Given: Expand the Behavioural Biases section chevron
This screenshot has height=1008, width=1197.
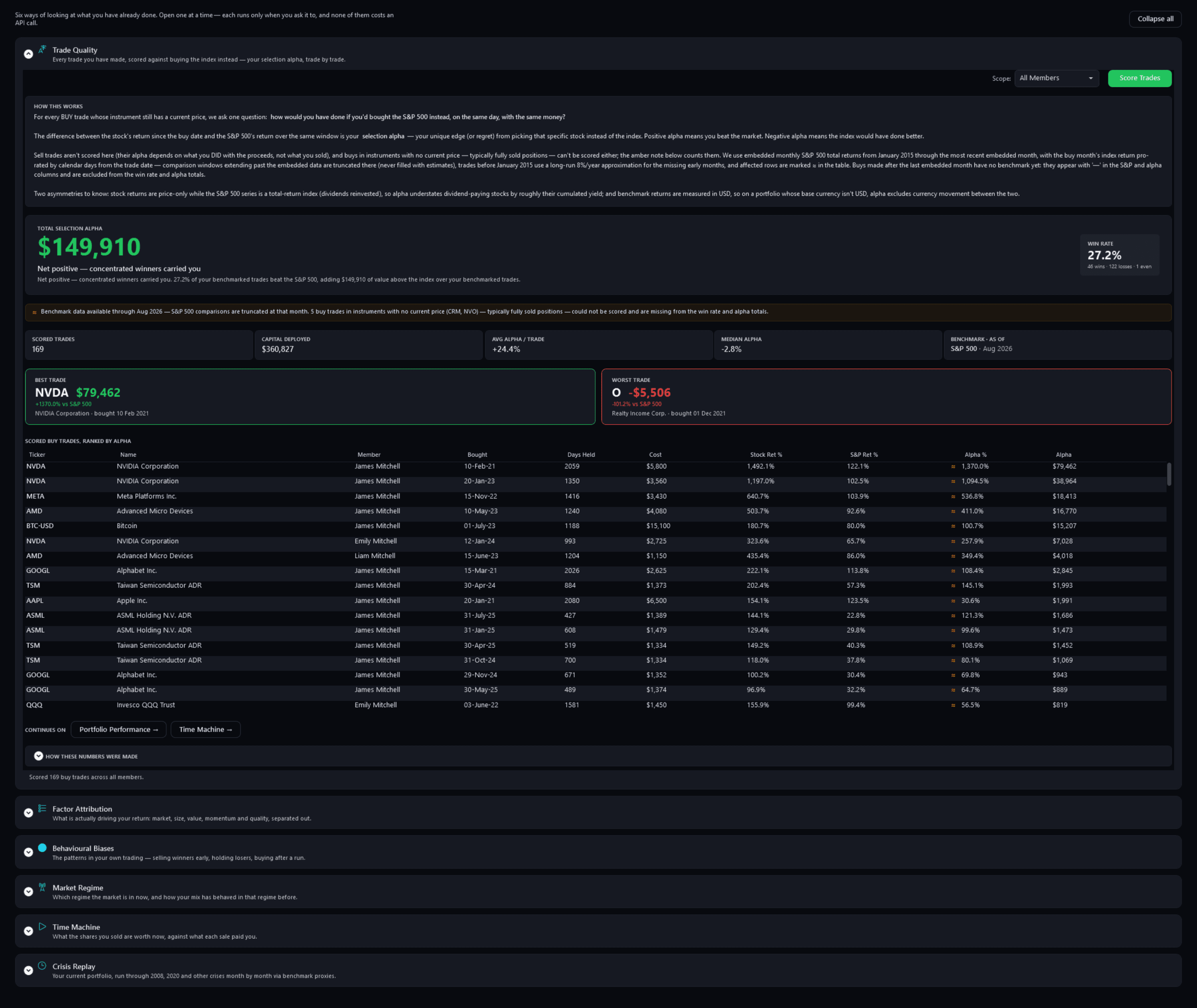Looking at the screenshot, I should pyautogui.click(x=28, y=852).
